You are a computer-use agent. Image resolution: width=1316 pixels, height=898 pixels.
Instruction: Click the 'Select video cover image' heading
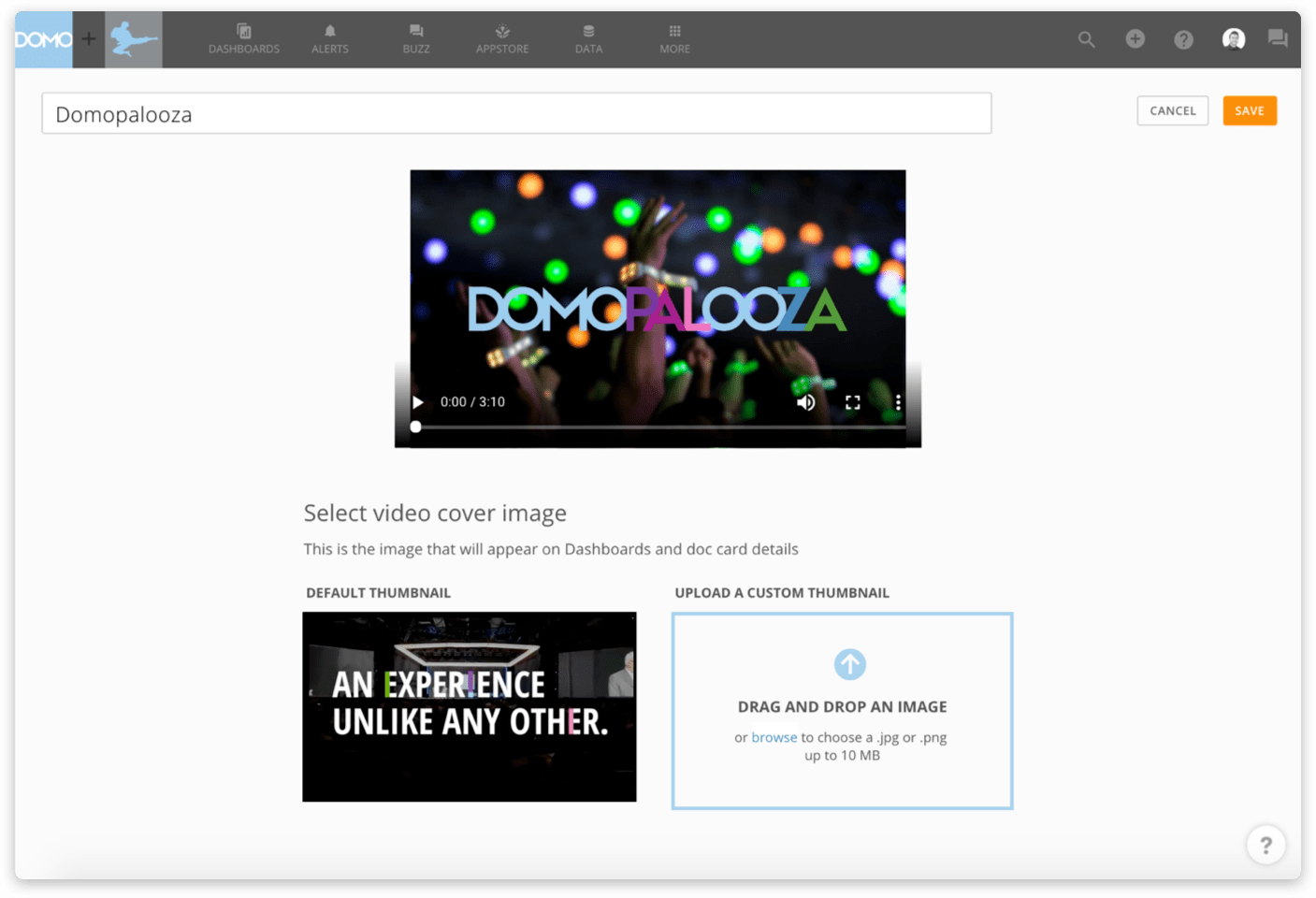(435, 514)
